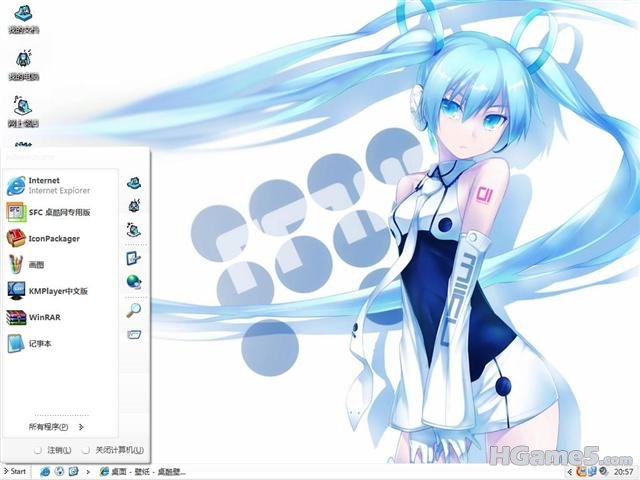Click the 注销(L) log off button

(53, 450)
